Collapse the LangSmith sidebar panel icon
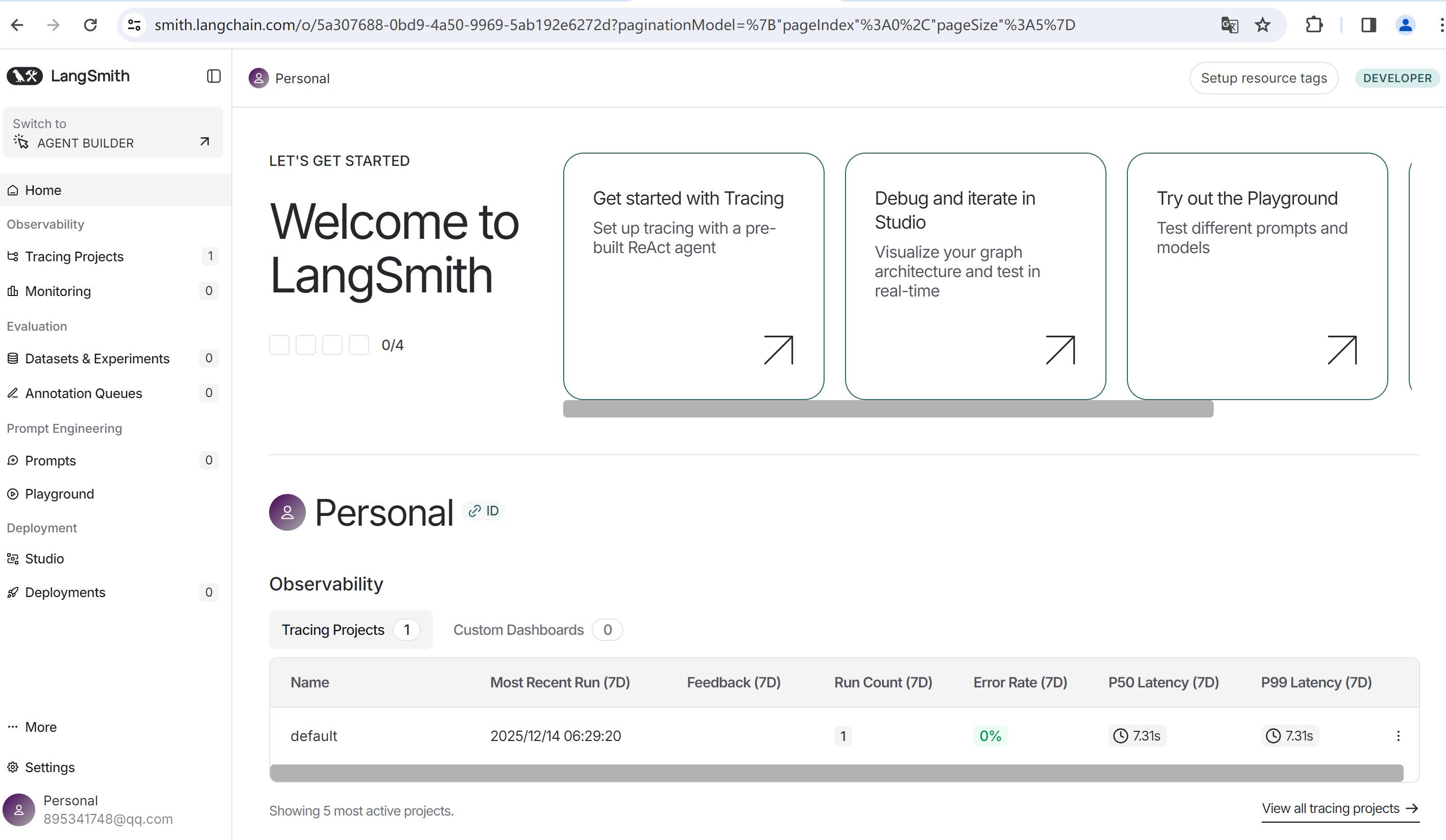This screenshot has height=840, width=1446. pyautogui.click(x=213, y=76)
